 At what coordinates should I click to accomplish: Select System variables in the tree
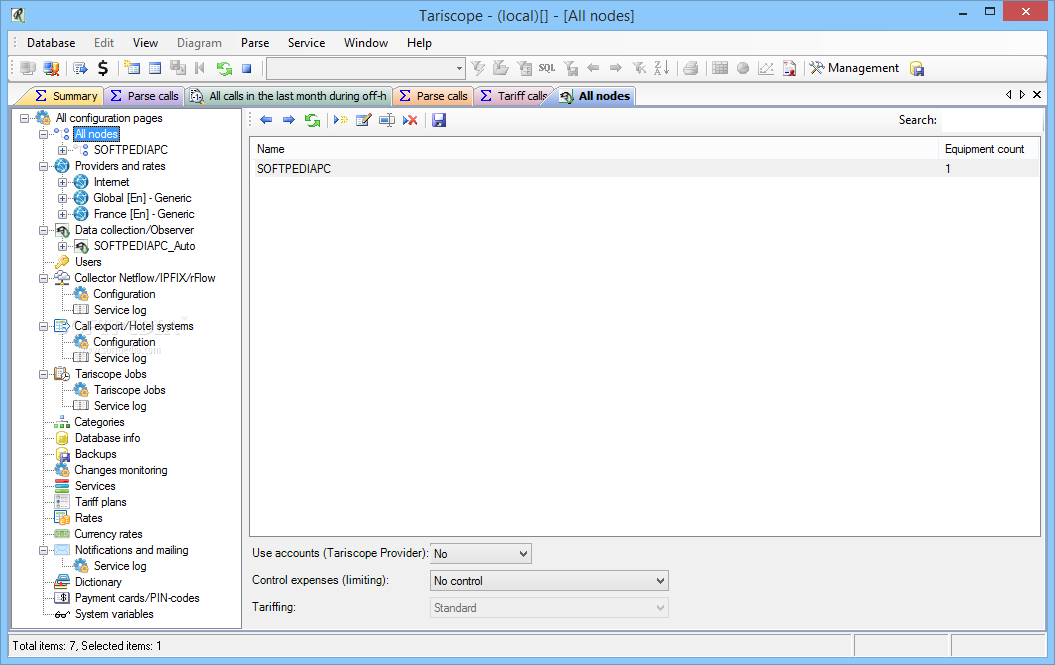pos(114,614)
